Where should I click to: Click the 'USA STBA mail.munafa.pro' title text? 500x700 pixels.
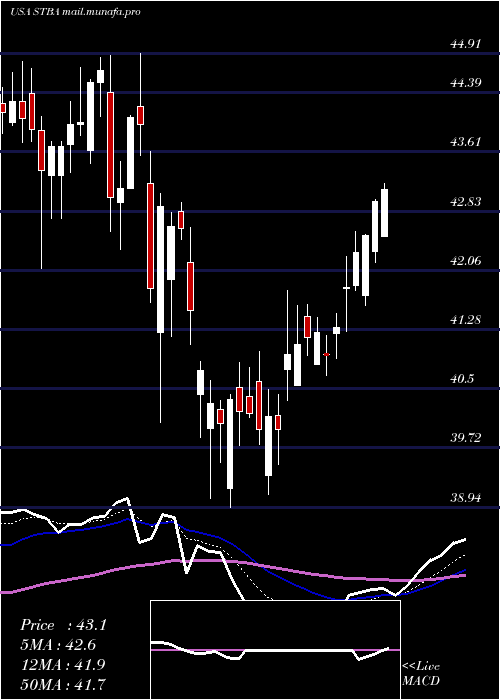[x=75, y=12]
